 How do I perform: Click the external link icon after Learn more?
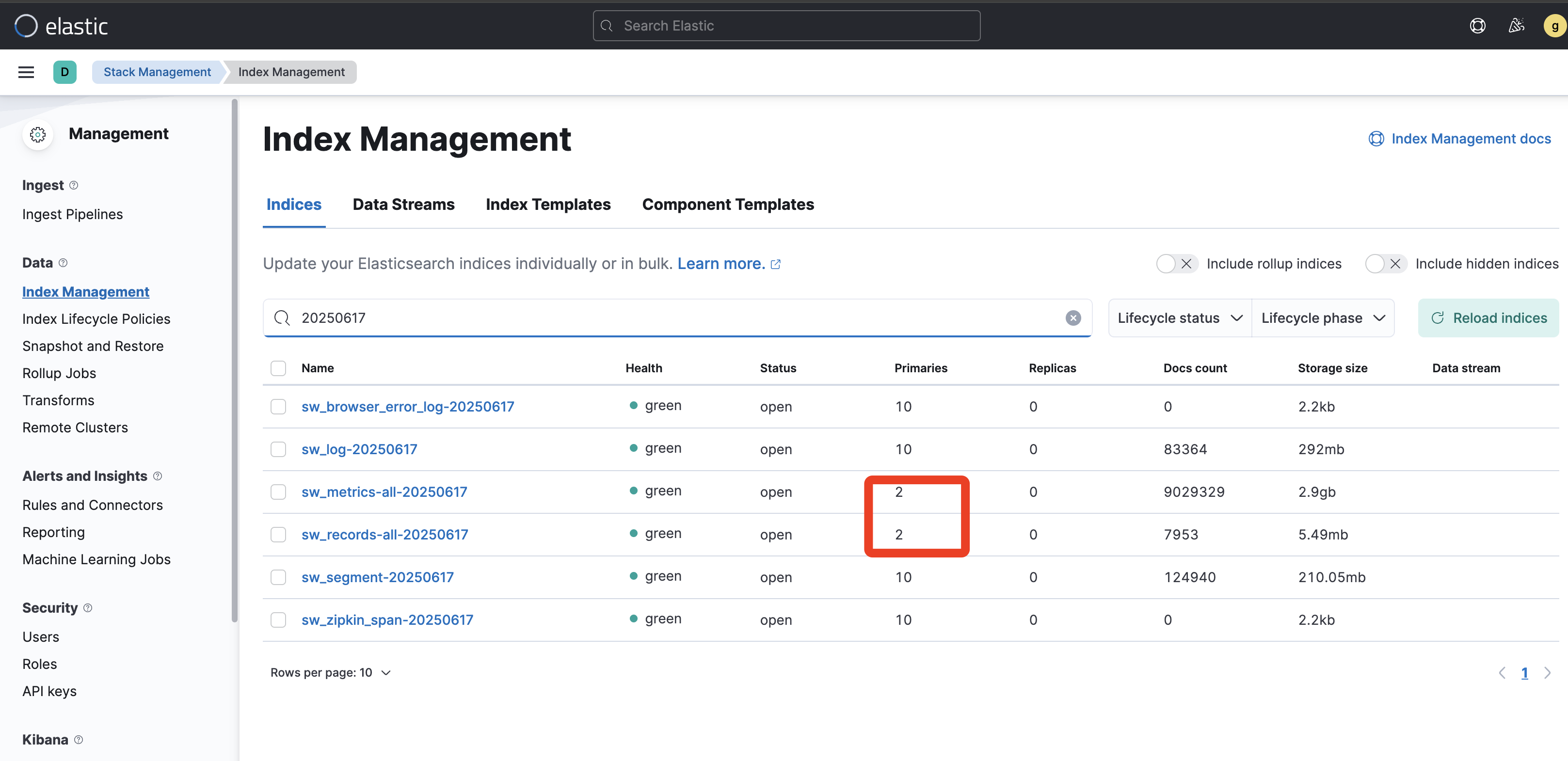pos(775,264)
